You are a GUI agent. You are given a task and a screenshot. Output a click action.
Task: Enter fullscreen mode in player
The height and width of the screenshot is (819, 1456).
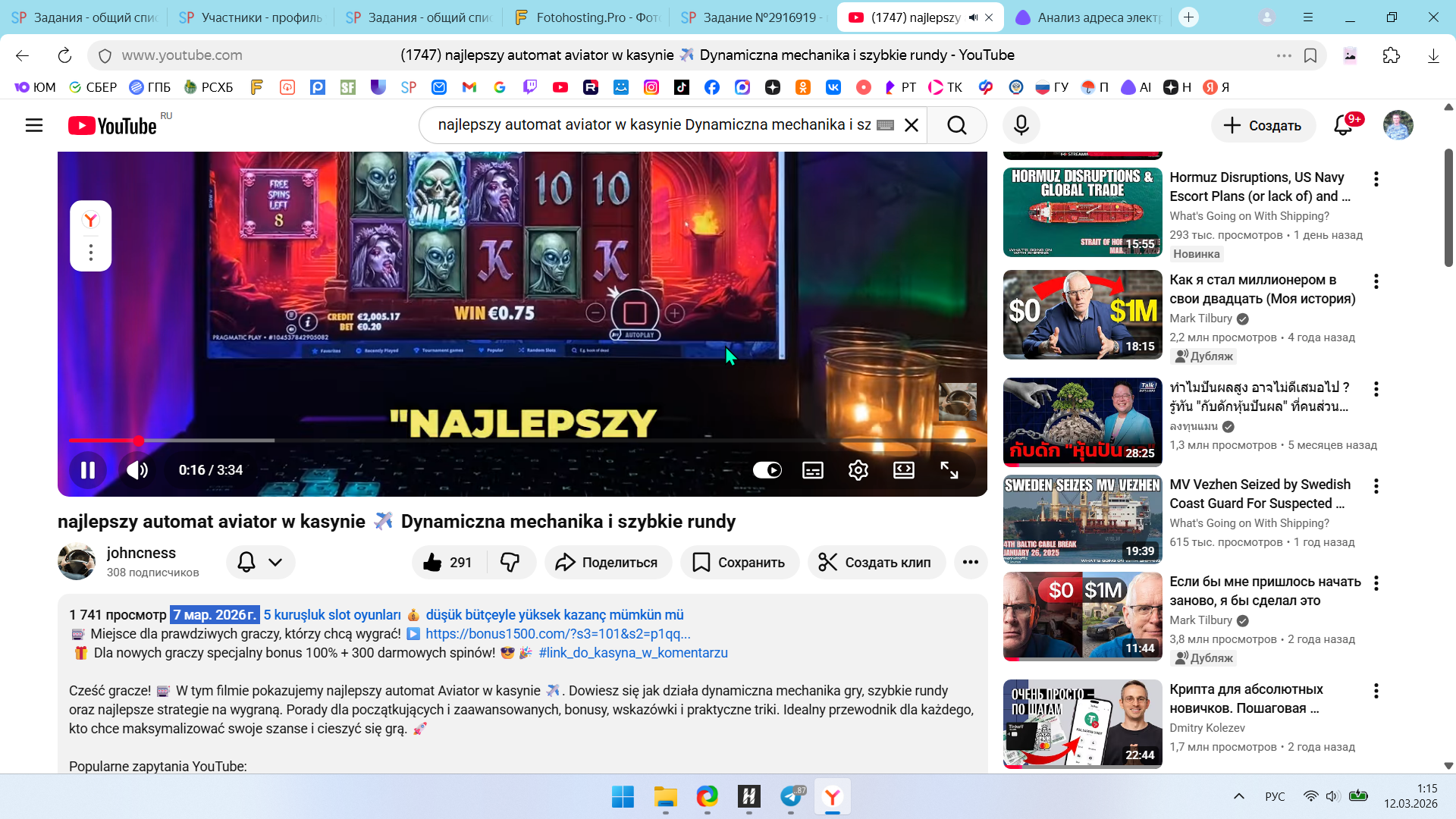pyautogui.click(x=949, y=470)
